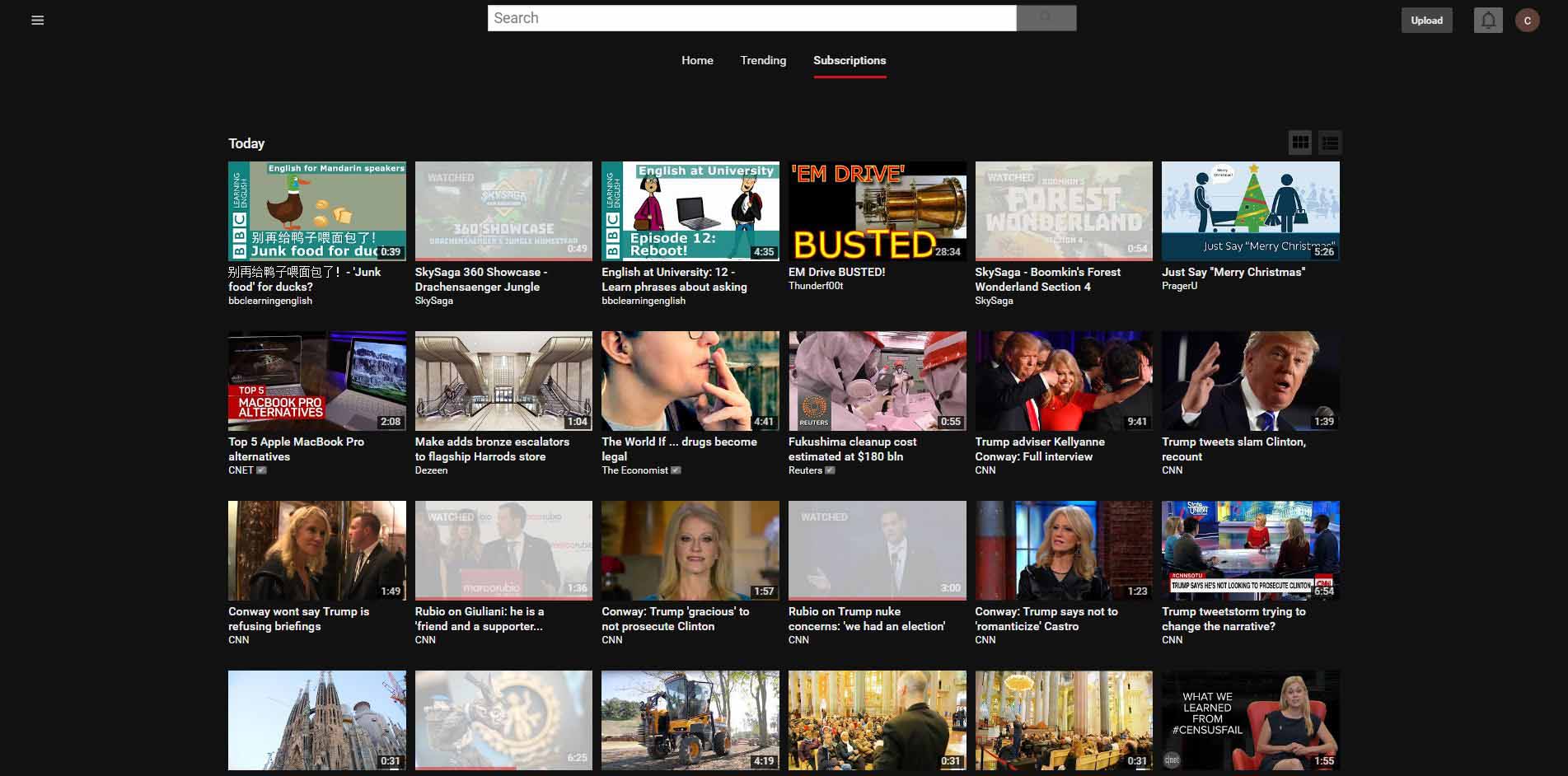This screenshot has height=776, width=1568.
Task: Click title 'Conway wont say Trump is refusing briefings'
Action: click(x=298, y=619)
